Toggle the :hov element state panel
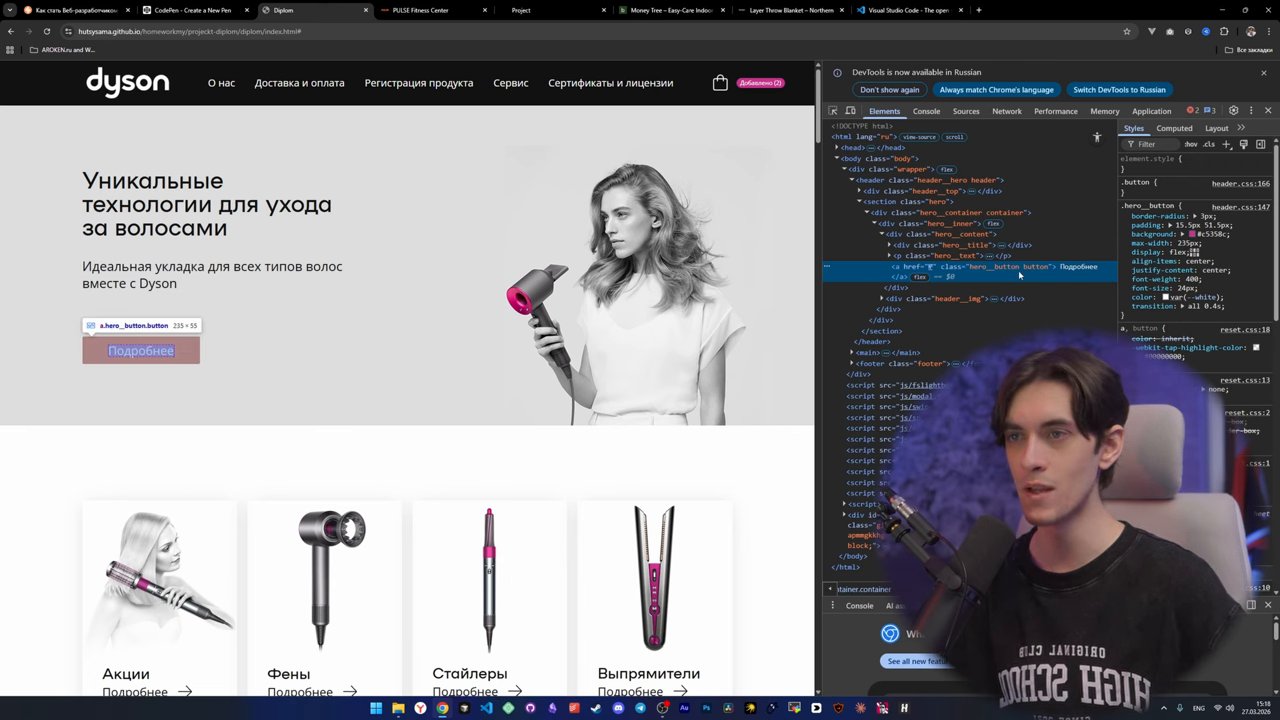The height and width of the screenshot is (720, 1280). click(1191, 144)
